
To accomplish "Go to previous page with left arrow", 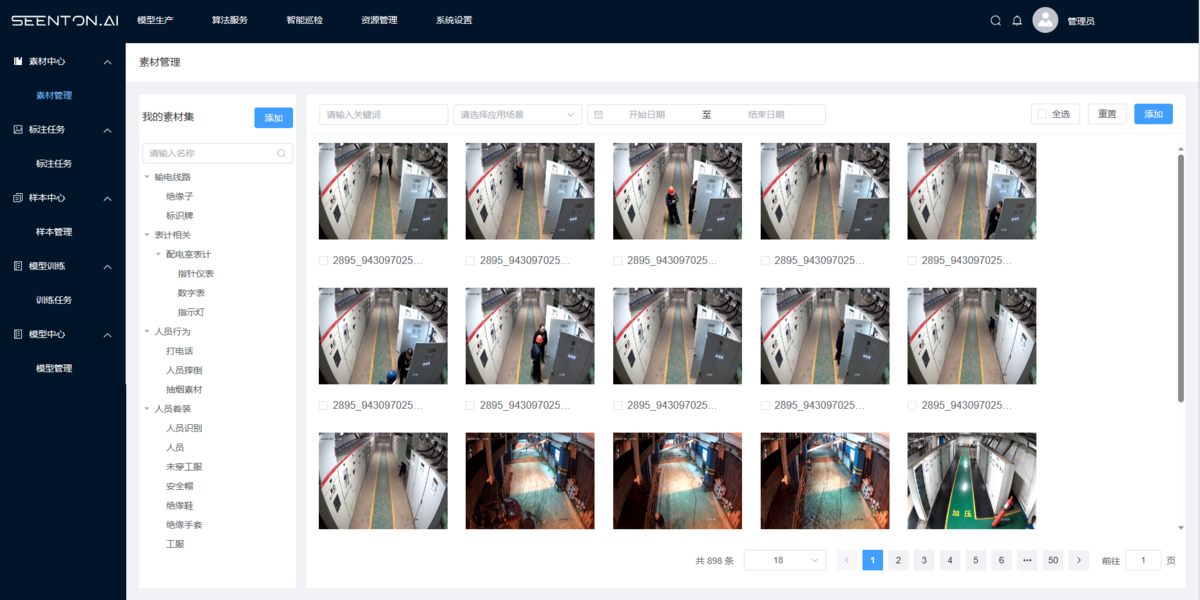I will pos(847,560).
